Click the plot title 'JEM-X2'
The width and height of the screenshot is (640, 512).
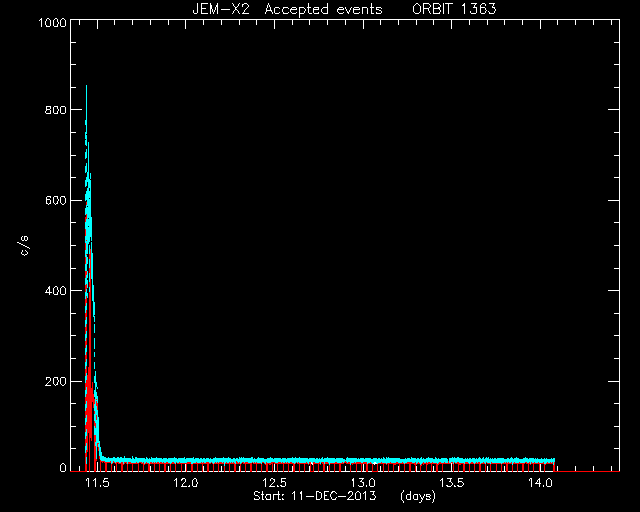[221, 9]
